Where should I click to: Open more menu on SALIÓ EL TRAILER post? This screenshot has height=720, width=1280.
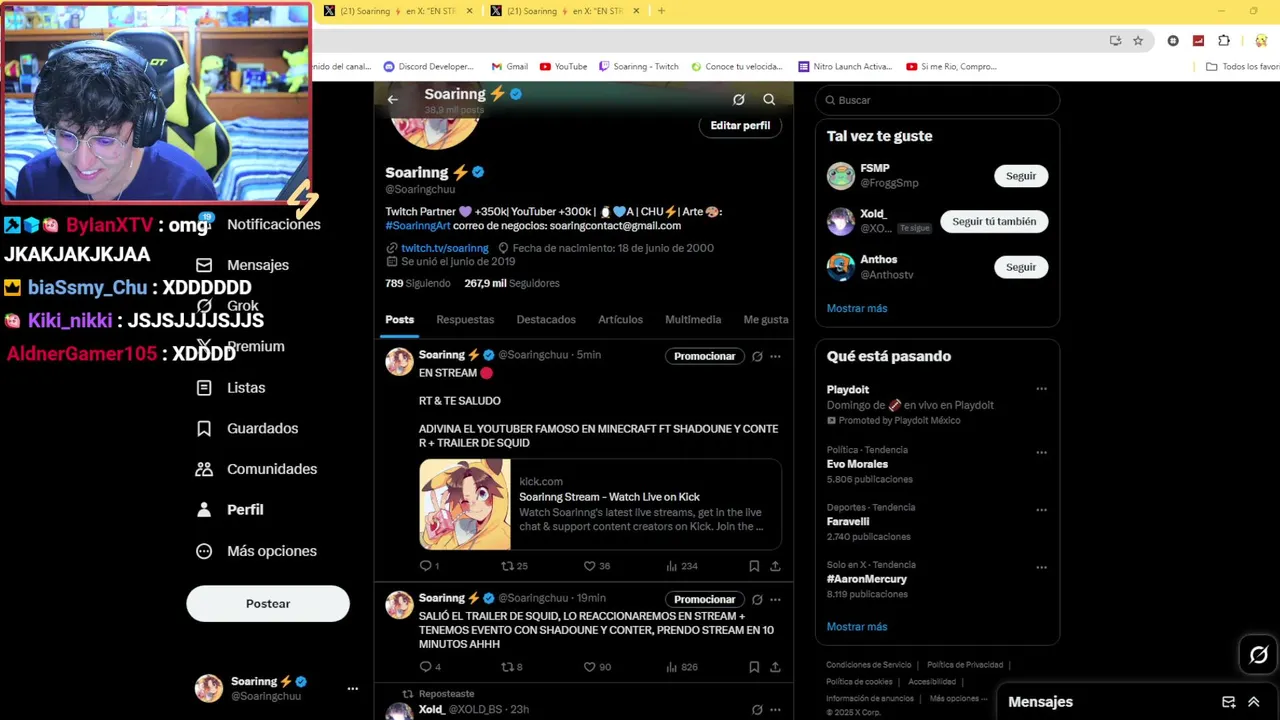pyautogui.click(x=775, y=599)
